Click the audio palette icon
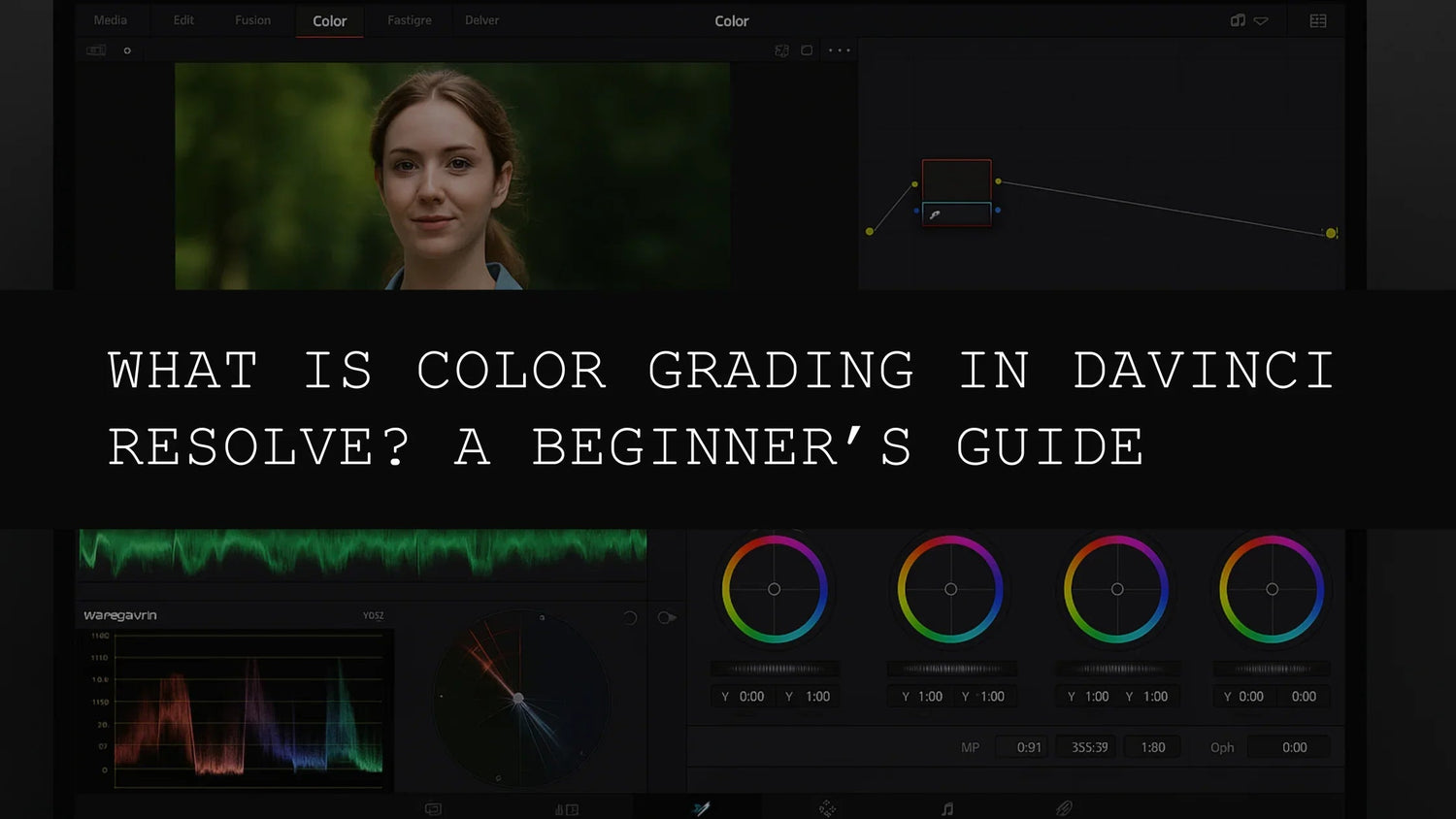This screenshot has width=1456, height=819. tap(946, 806)
